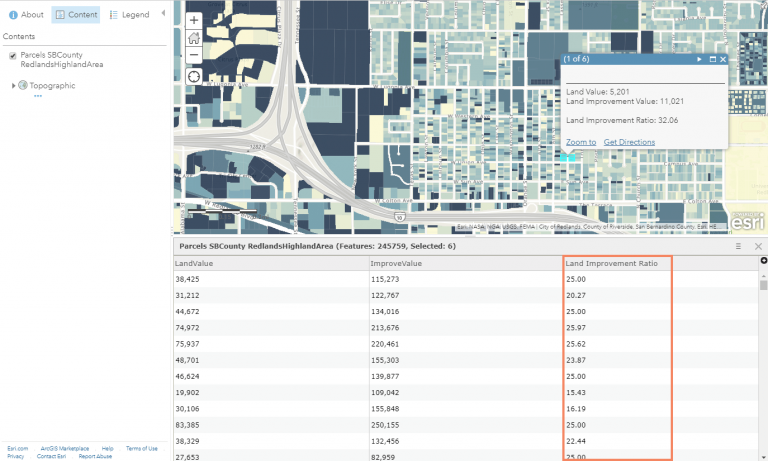Image resolution: width=768 pixels, height=461 pixels.
Task: Switch to the Legend tab
Action: tap(129, 15)
